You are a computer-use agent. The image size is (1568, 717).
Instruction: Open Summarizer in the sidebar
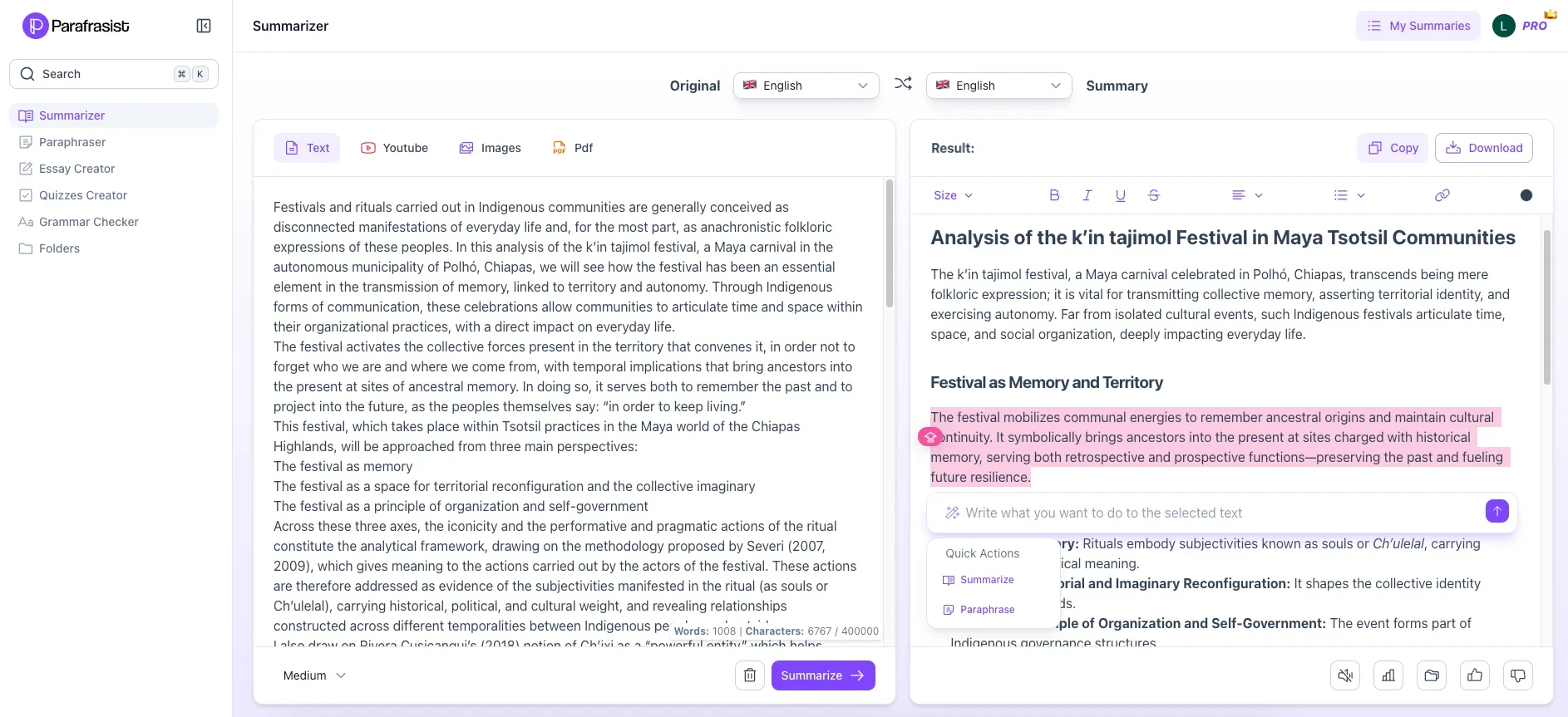coord(114,115)
